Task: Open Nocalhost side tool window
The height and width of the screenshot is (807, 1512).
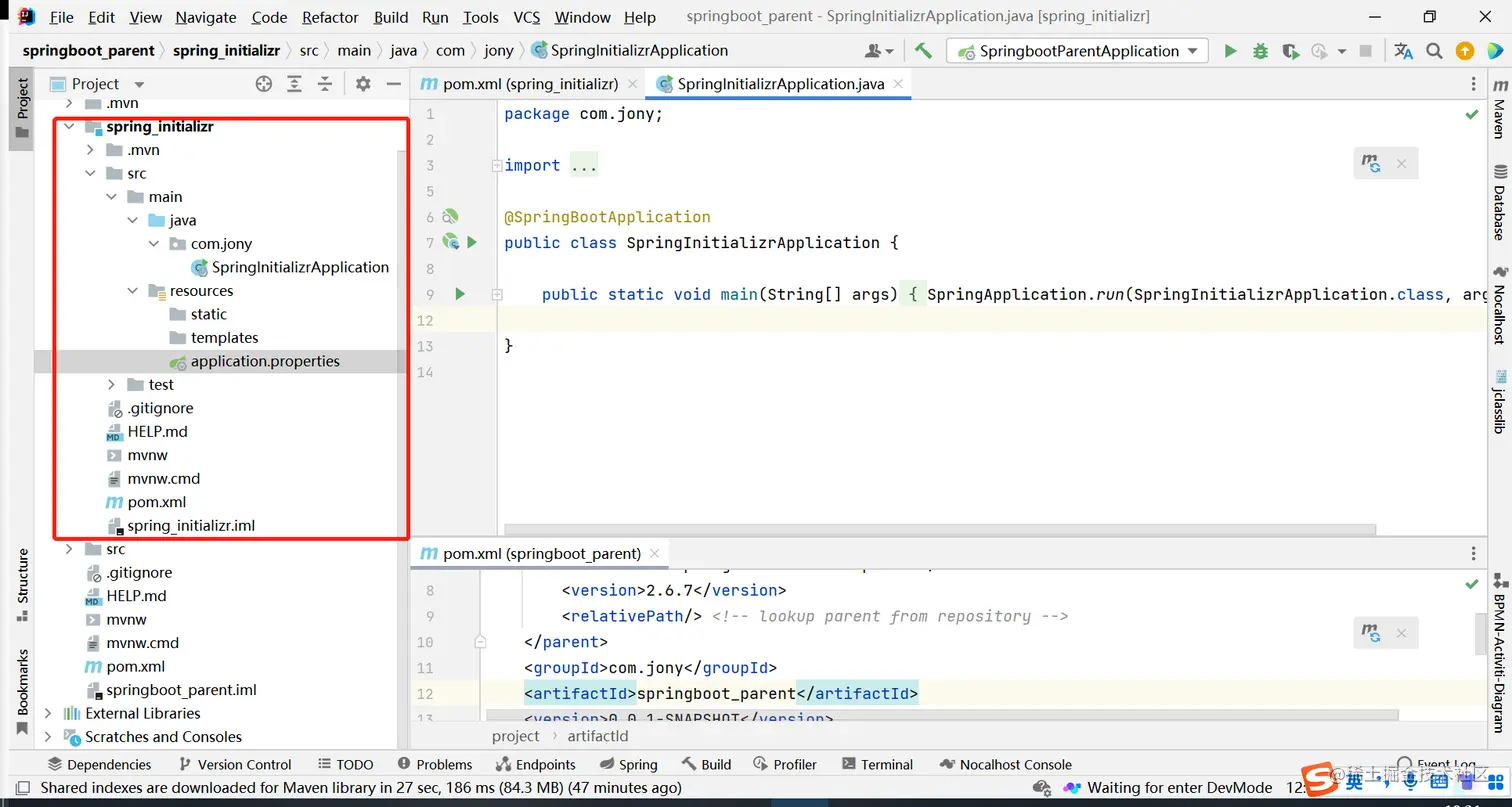Action: coord(1499,305)
